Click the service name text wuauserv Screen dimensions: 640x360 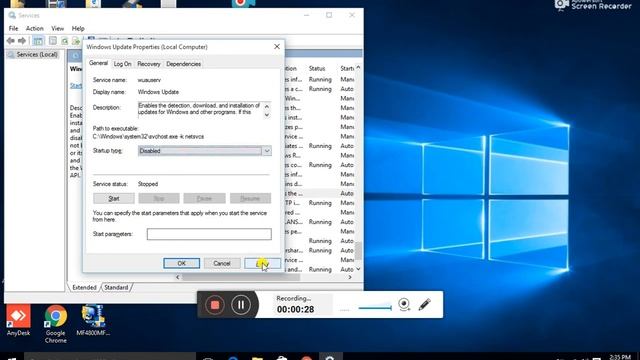click(x=149, y=80)
